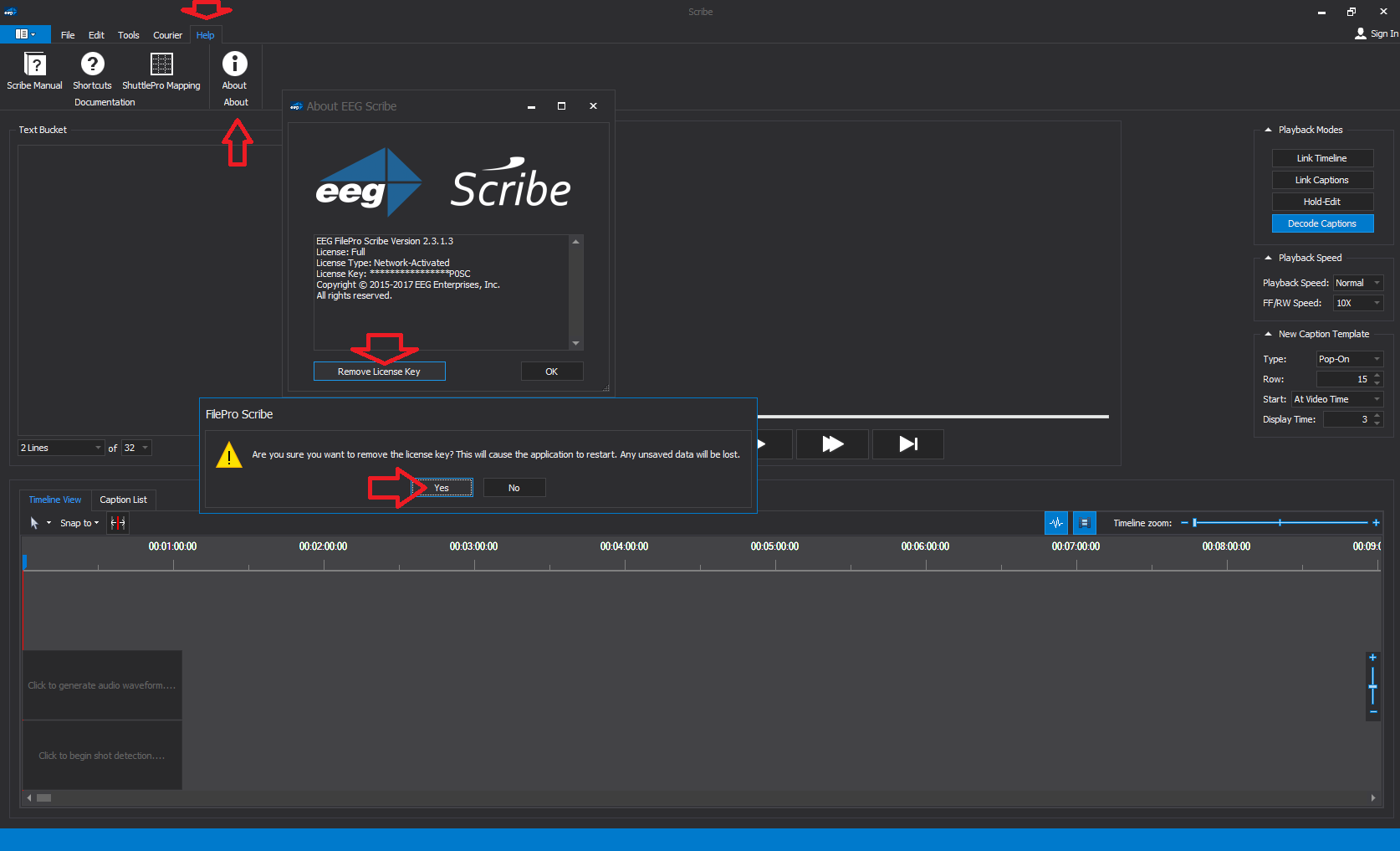The image size is (1400, 851).
Task: Click the fast forward playback button
Action: pyautogui.click(x=833, y=444)
